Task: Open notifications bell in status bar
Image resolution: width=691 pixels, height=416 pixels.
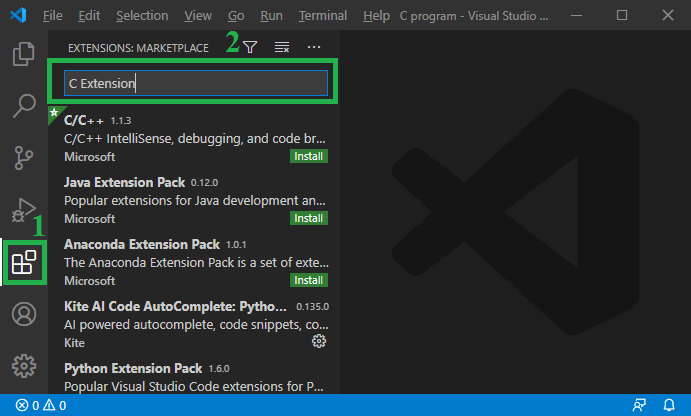Action: click(669, 405)
